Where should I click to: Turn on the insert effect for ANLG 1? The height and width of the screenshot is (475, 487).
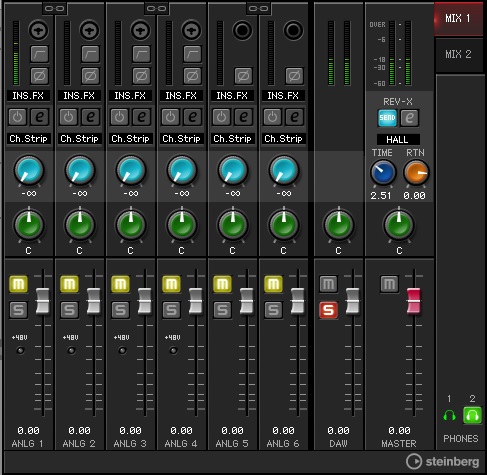[17, 117]
